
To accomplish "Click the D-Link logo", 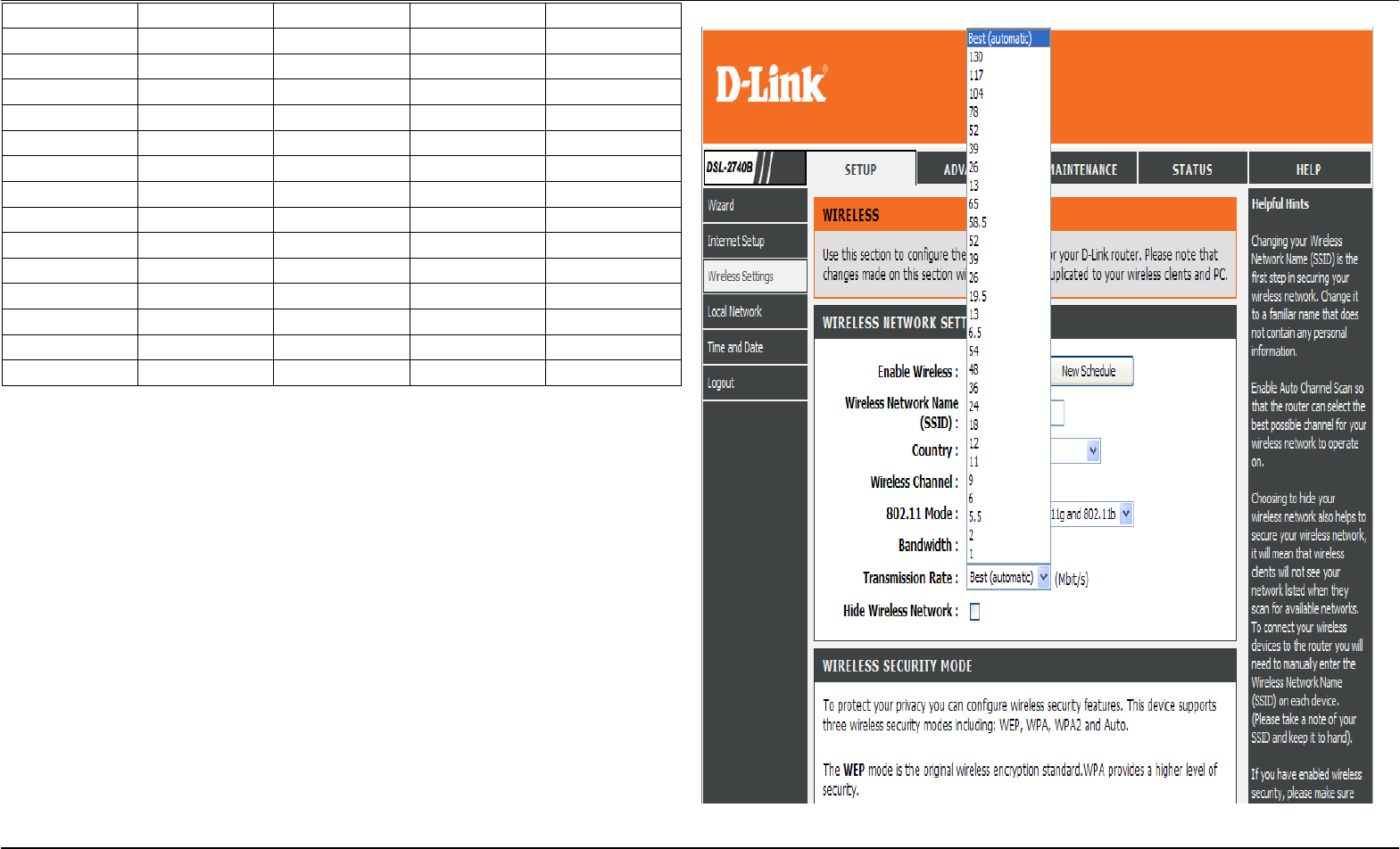I will [x=771, y=85].
